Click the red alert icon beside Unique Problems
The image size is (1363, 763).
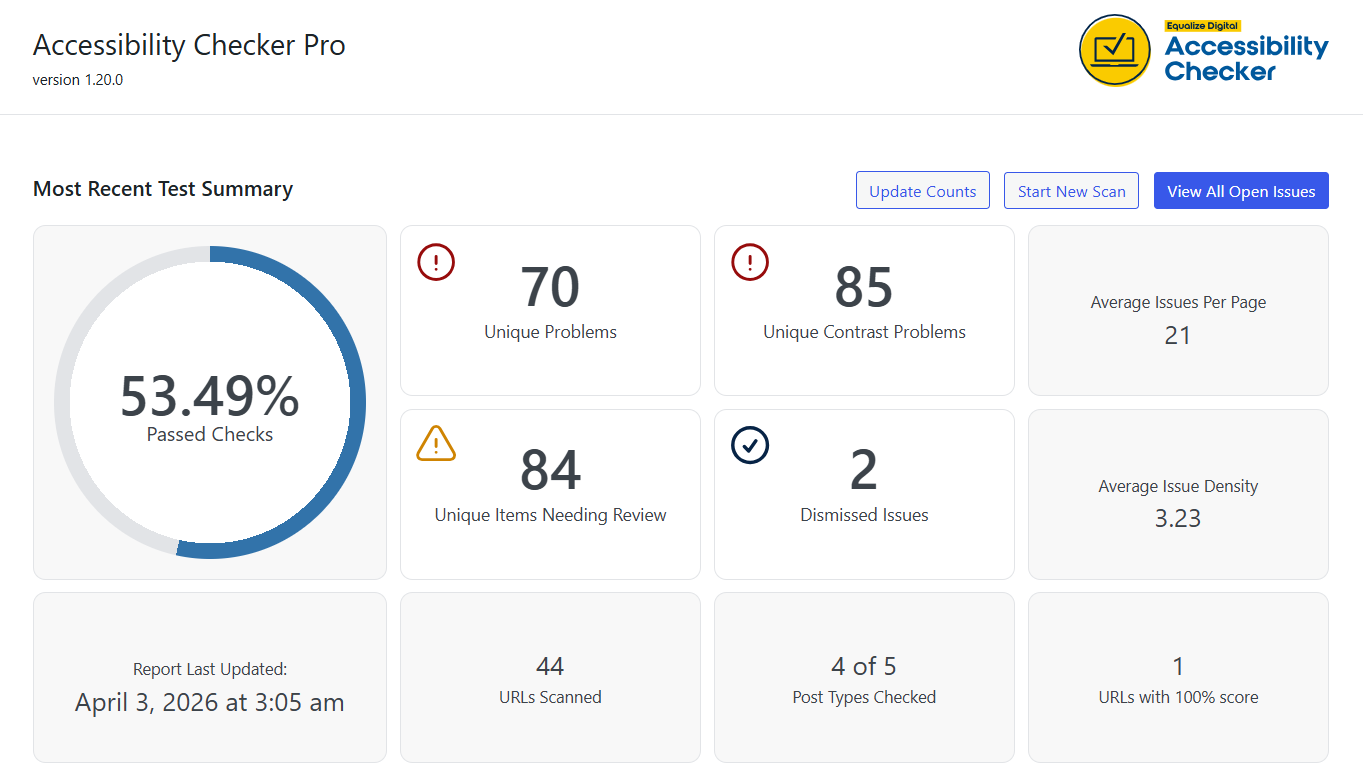[x=436, y=262]
